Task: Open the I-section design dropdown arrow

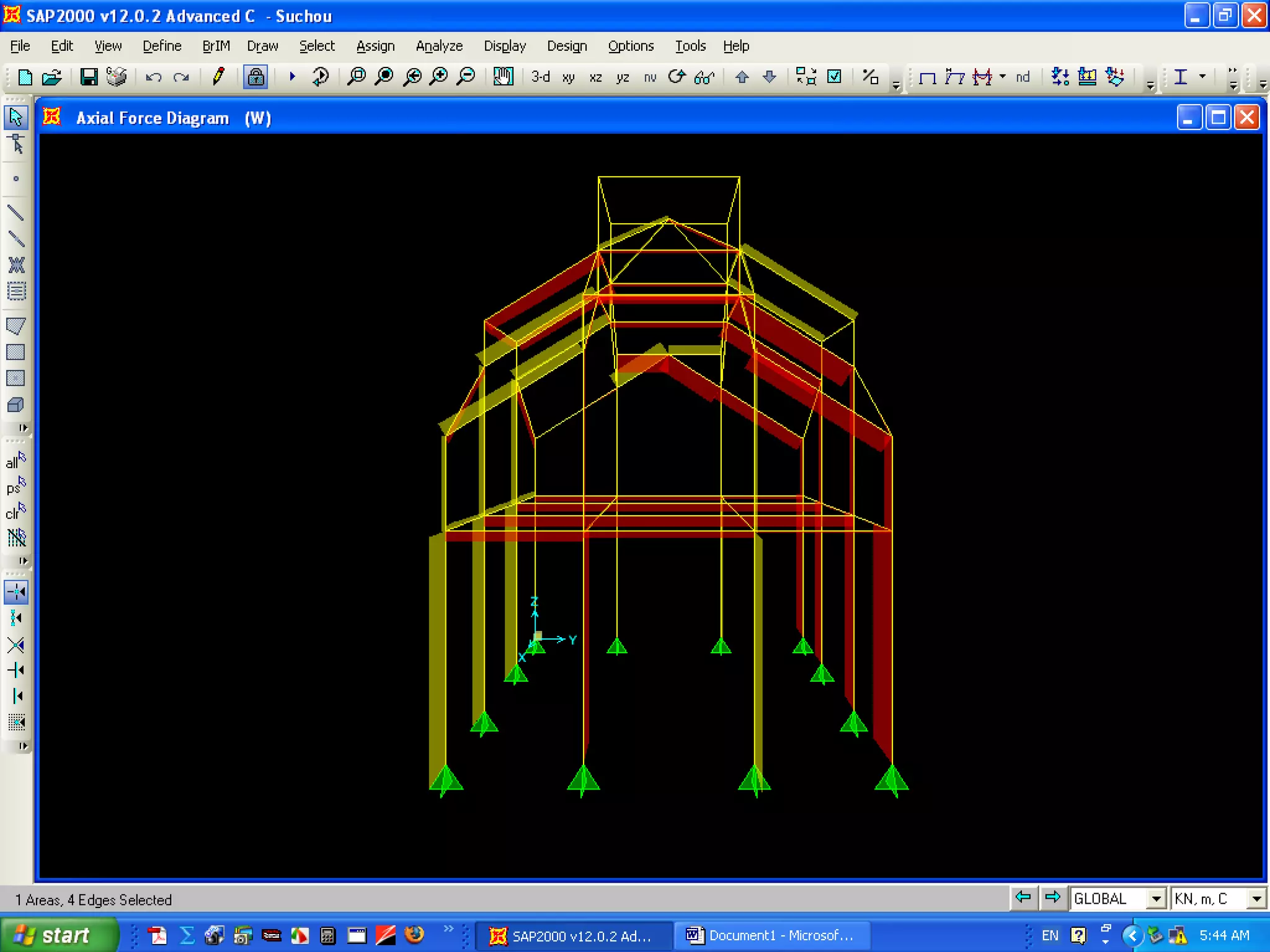Action: [x=1202, y=77]
